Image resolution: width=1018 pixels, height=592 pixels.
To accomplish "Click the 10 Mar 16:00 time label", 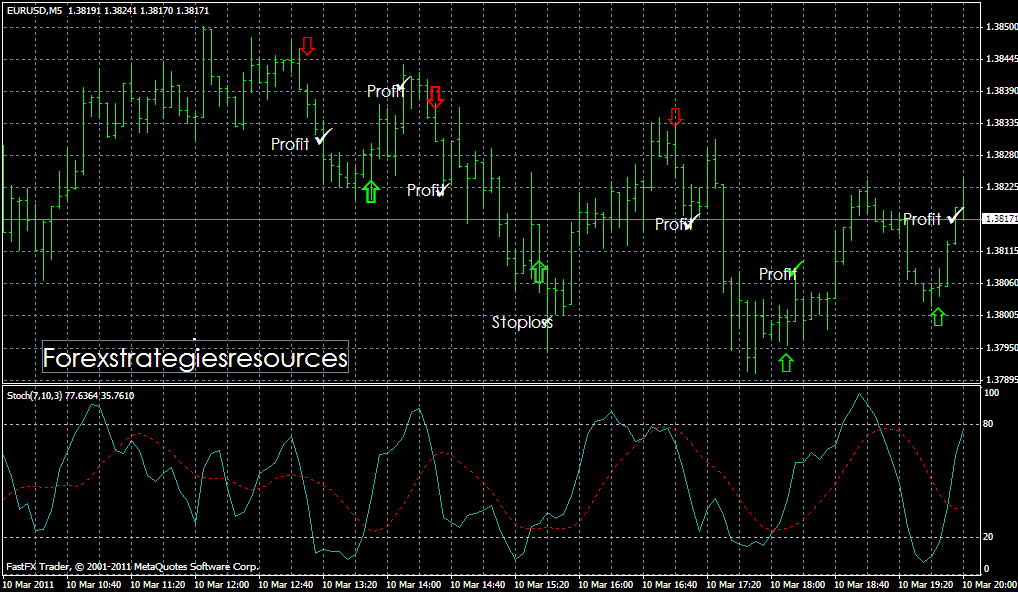I will (605, 585).
